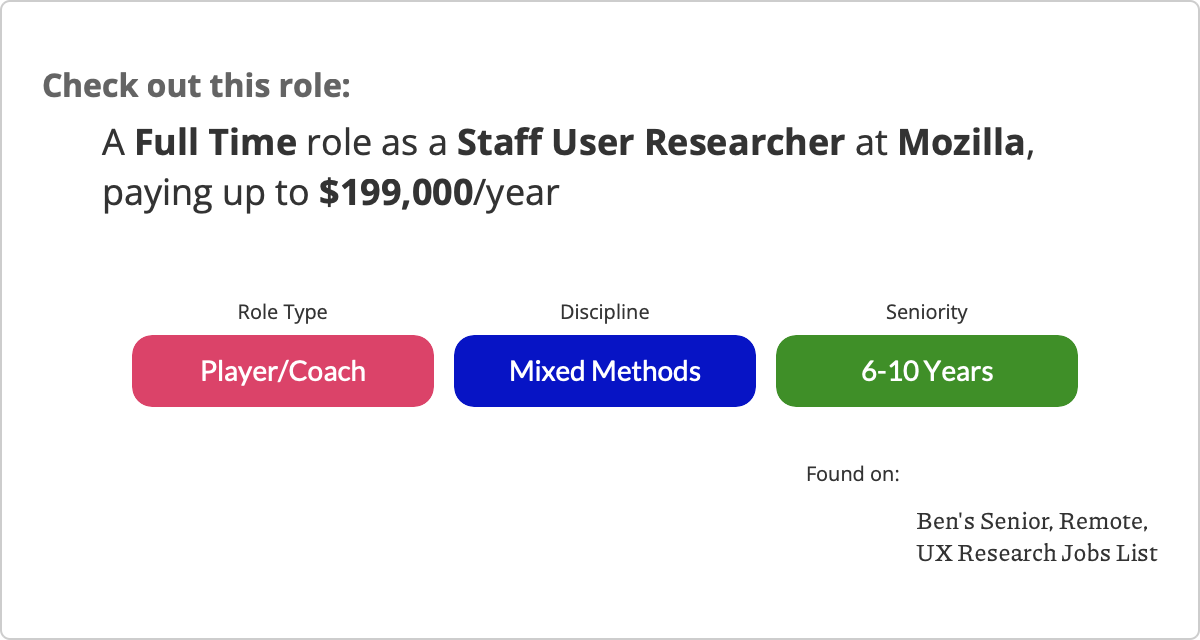Click the "role as a" phrase
Screen dimensions: 1200x640
tap(376, 143)
